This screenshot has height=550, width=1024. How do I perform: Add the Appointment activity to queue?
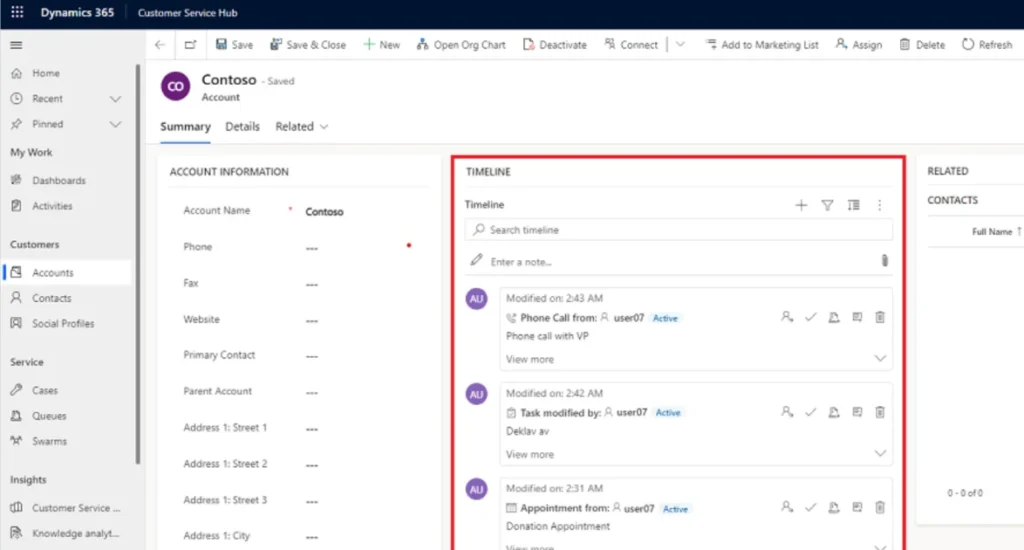pyautogui.click(x=834, y=507)
